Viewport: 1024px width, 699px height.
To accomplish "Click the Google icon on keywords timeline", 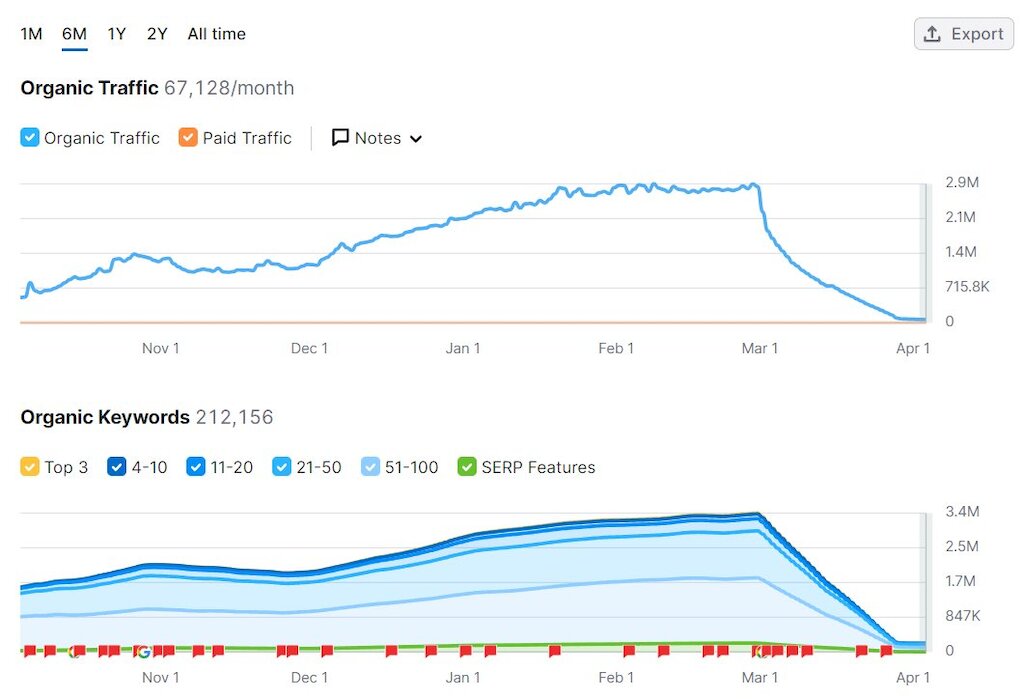I will 143,652.
